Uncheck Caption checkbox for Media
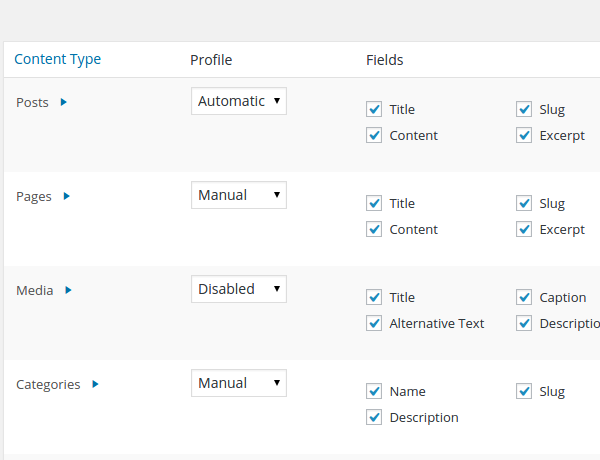Image resolution: width=600 pixels, height=460 pixels. pos(524,297)
